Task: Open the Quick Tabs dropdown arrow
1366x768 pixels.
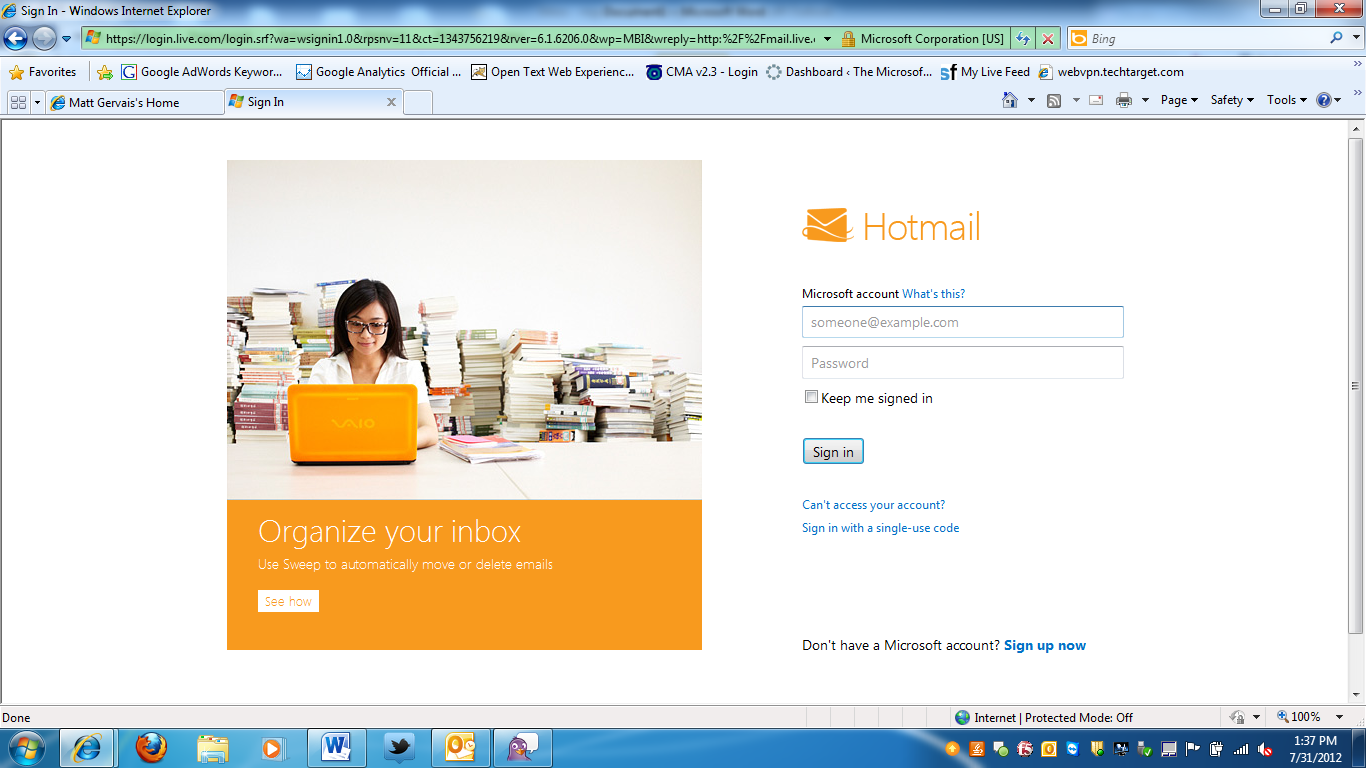Action: (37, 102)
